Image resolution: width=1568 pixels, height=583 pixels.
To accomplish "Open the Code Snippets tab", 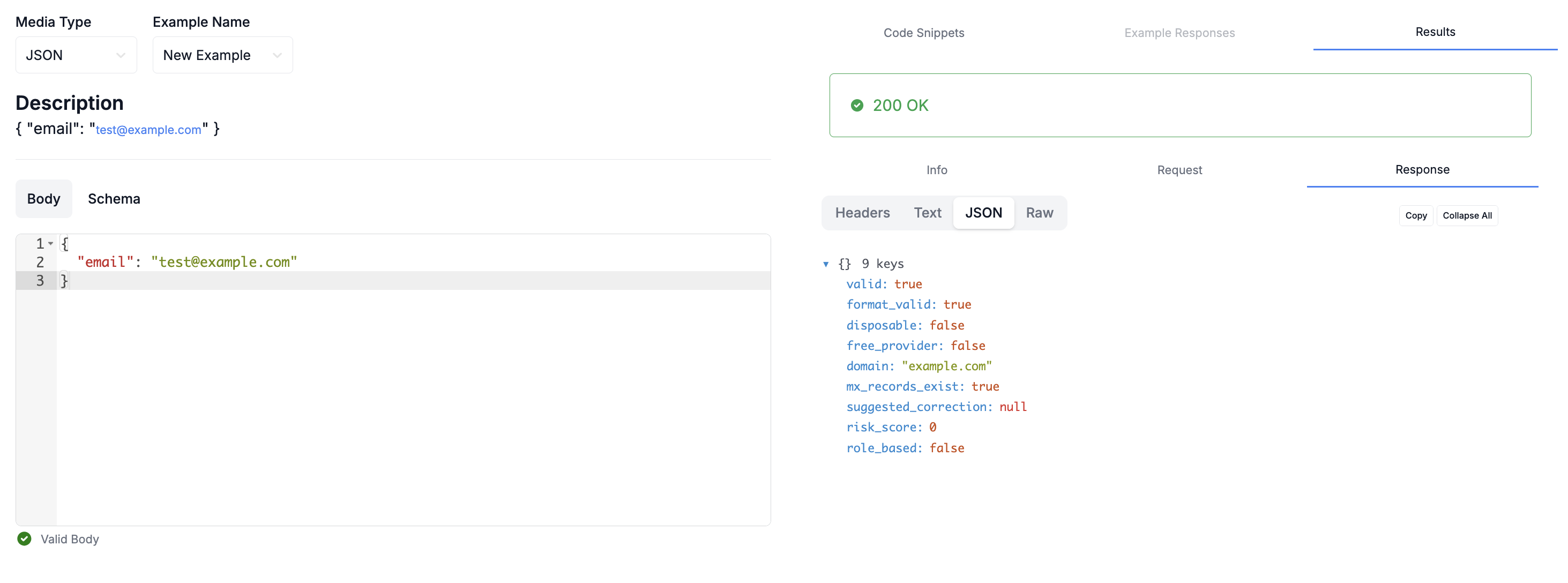I will click(x=923, y=32).
